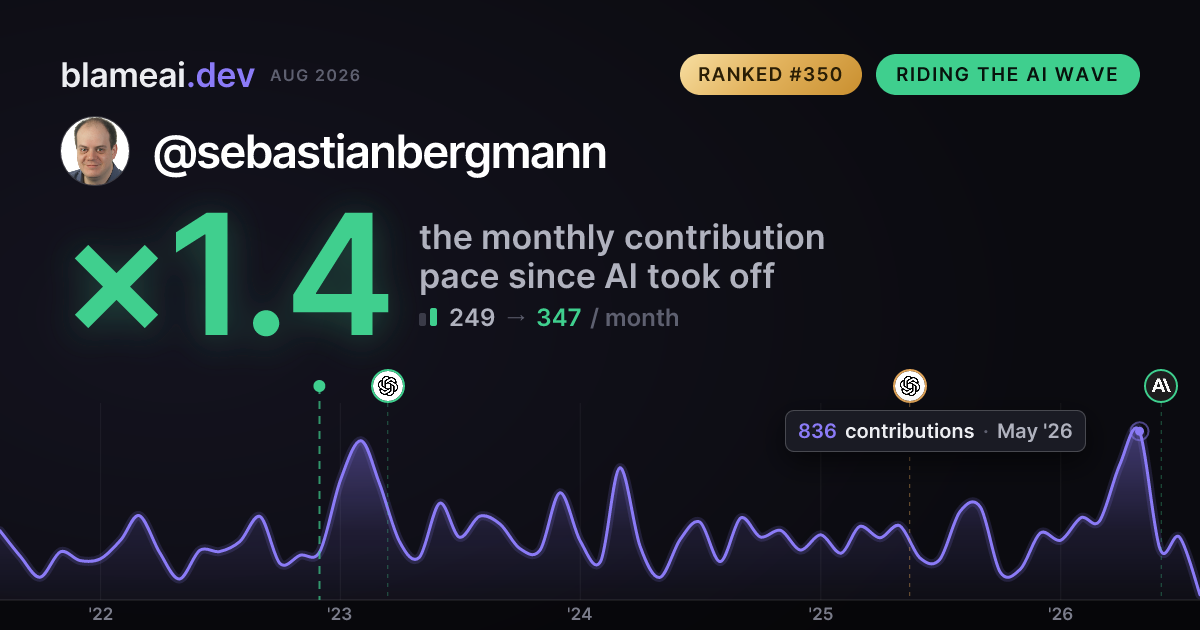Screen dimensions: 1200x630
Task: Click the AUG 2026 date label
Action: coord(315,76)
